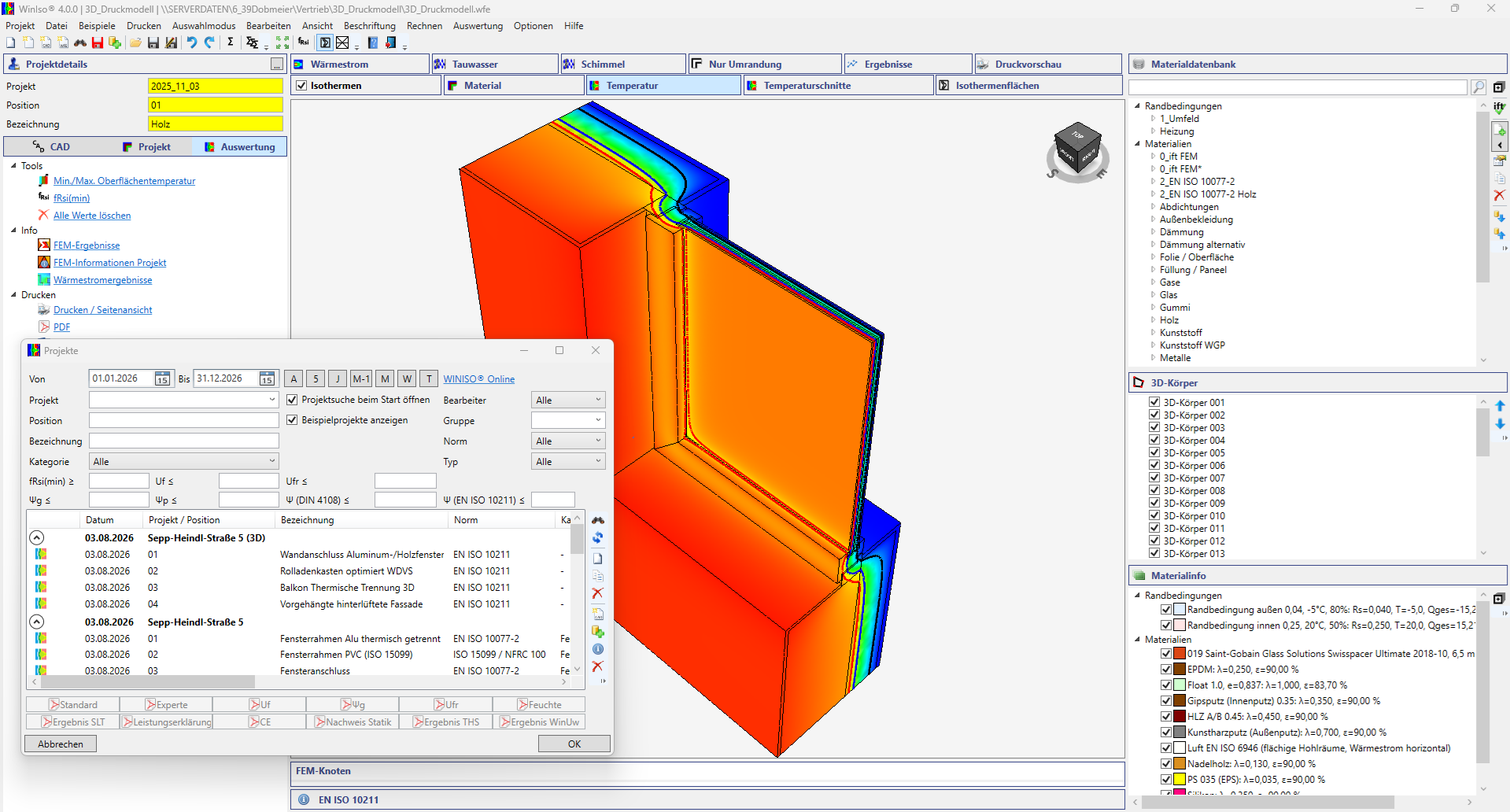Select the CAD tab

(50, 147)
